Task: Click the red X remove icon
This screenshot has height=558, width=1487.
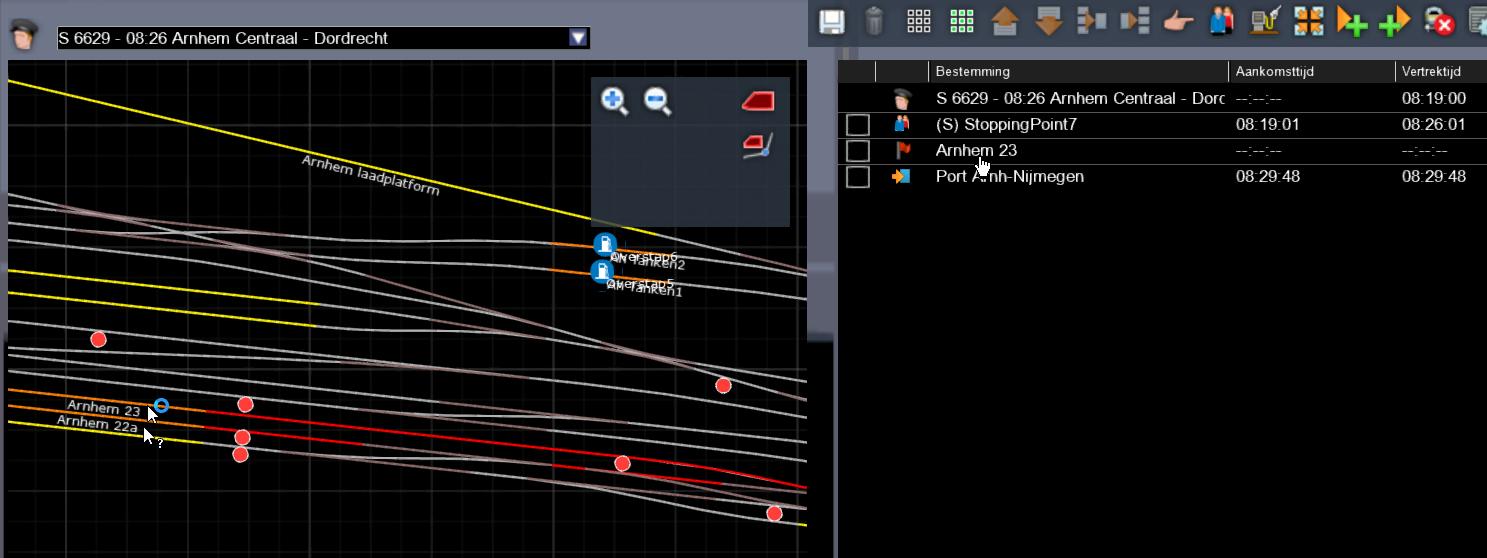Action: (x=1439, y=21)
